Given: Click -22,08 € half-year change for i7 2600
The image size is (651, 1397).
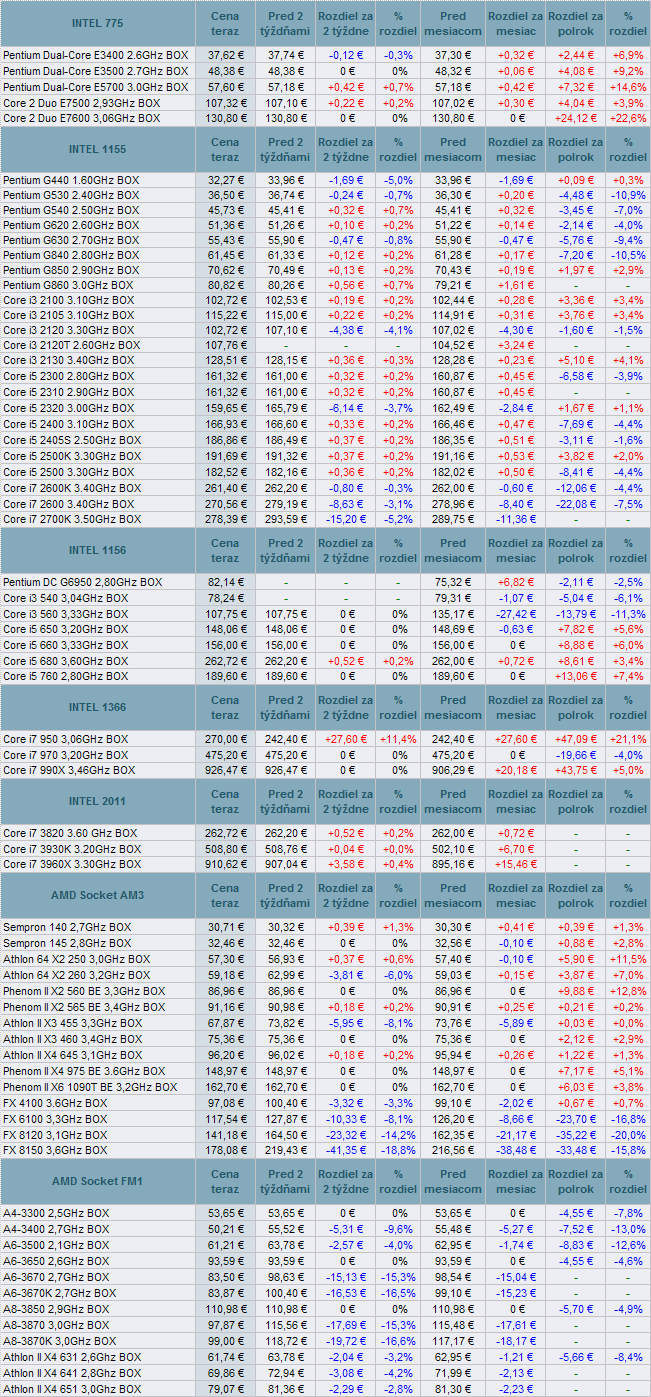Looking at the screenshot, I should pyautogui.click(x=575, y=504).
